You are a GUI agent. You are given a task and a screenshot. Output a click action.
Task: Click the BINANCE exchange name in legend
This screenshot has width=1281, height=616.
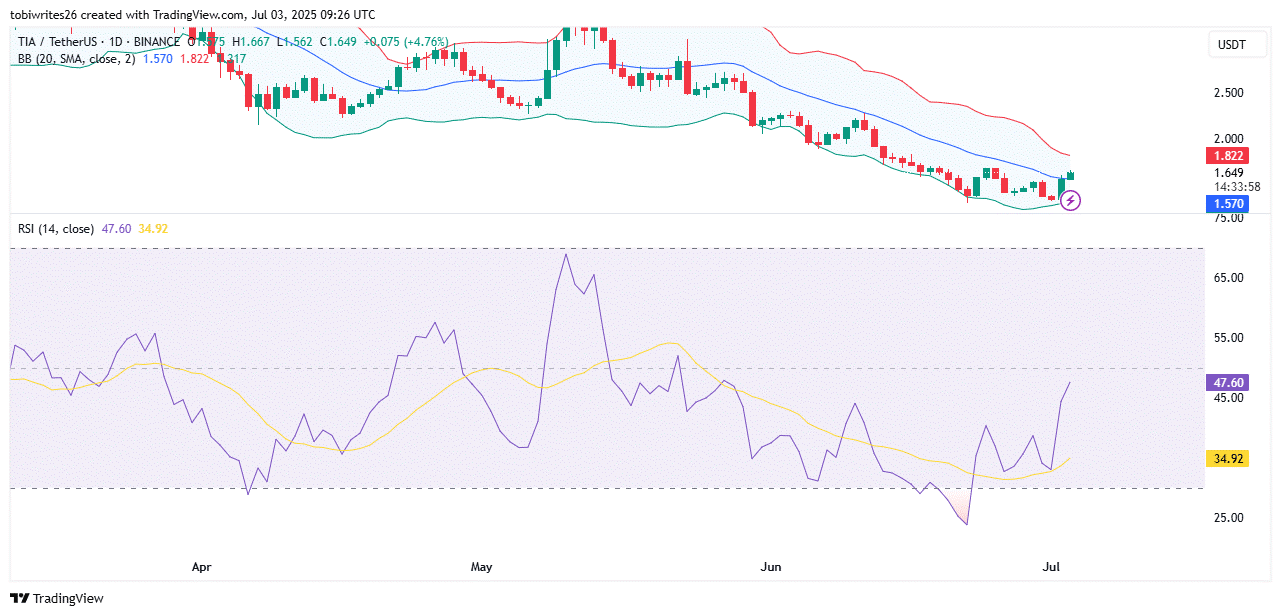point(156,41)
